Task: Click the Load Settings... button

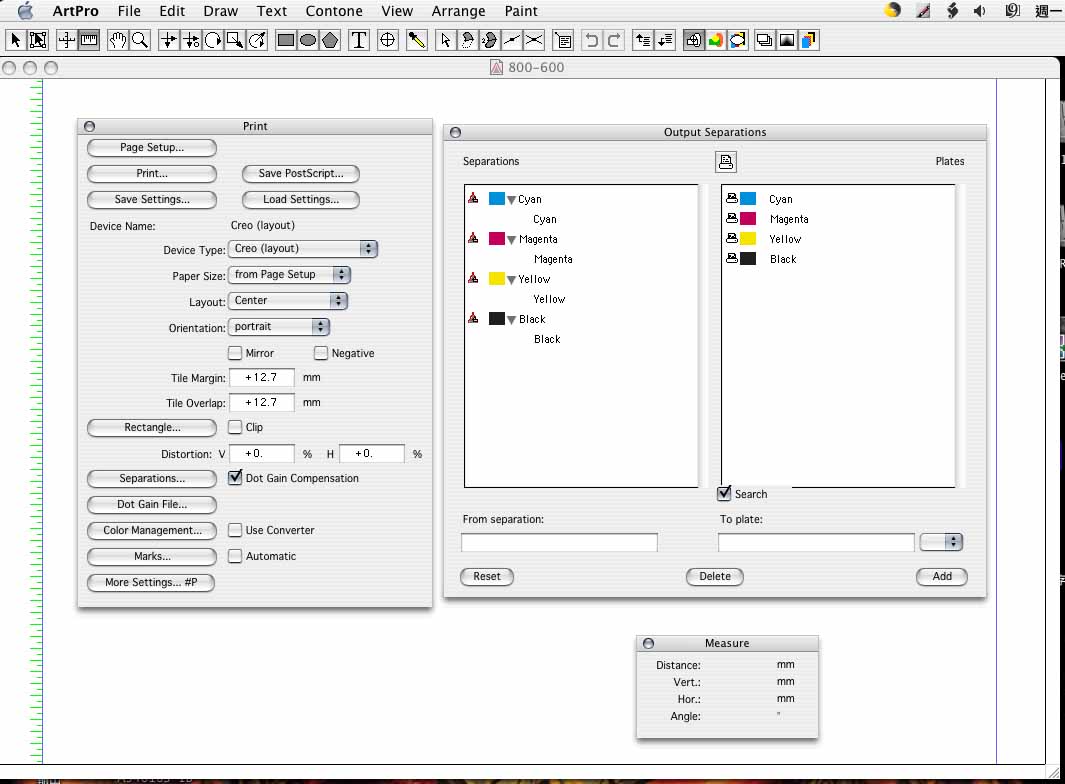Action: (x=301, y=199)
